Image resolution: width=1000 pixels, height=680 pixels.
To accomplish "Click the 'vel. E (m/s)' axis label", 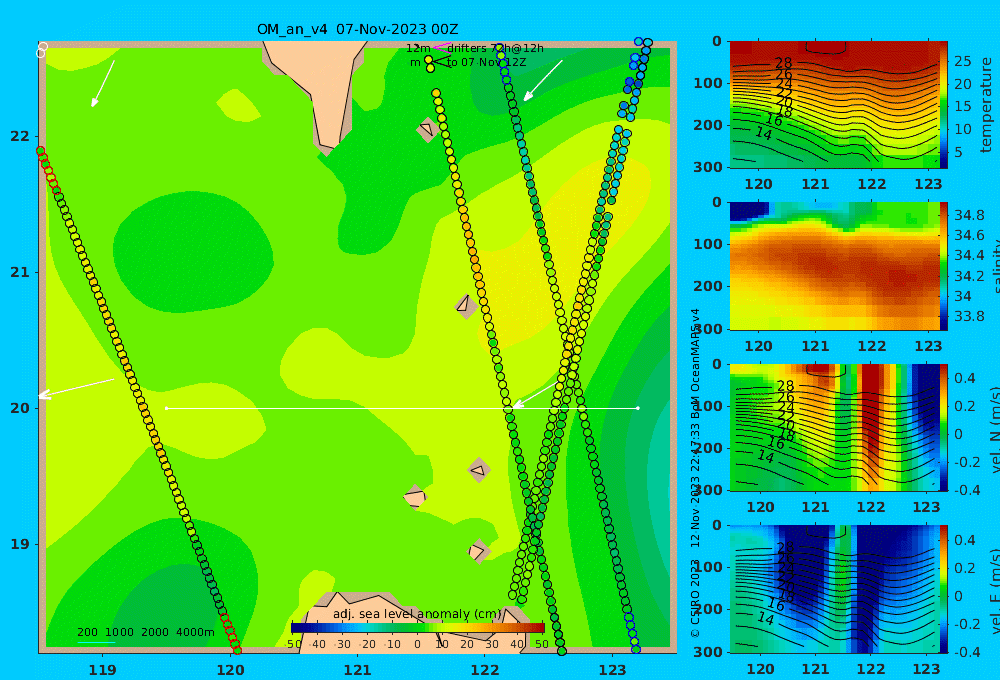I will tap(995, 590).
